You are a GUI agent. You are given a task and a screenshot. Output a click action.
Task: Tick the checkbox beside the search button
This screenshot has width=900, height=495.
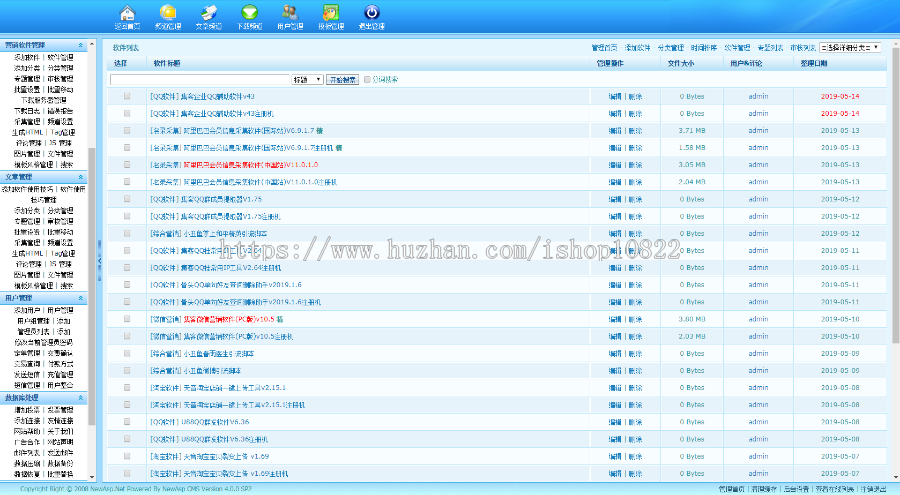click(x=367, y=79)
